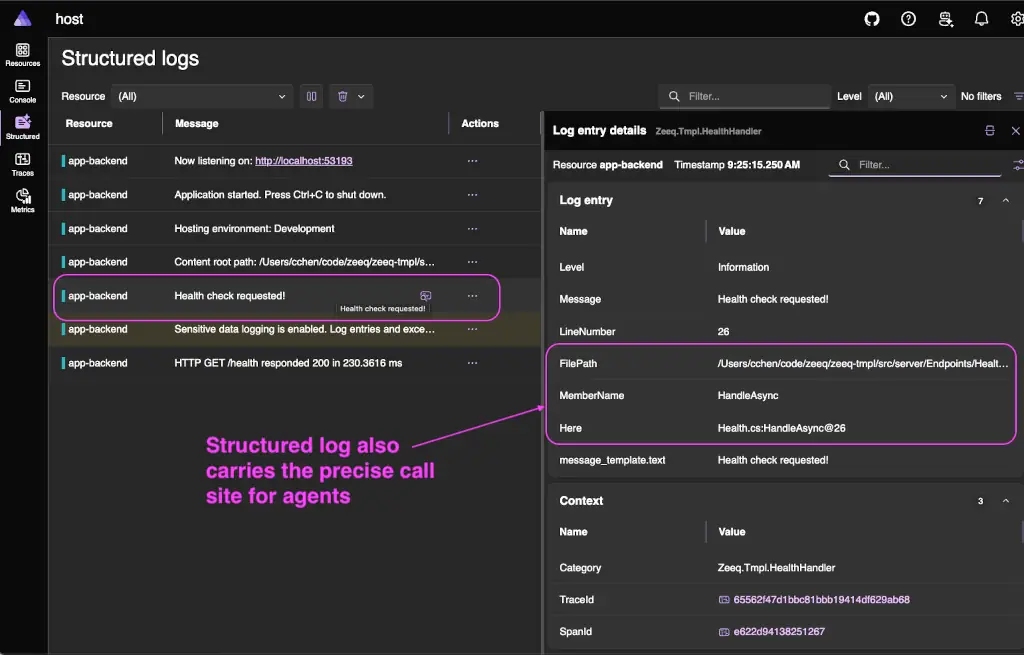Viewport: 1024px width, 655px height.
Task: Focus the details panel Filter field
Action: coord(915,165)
